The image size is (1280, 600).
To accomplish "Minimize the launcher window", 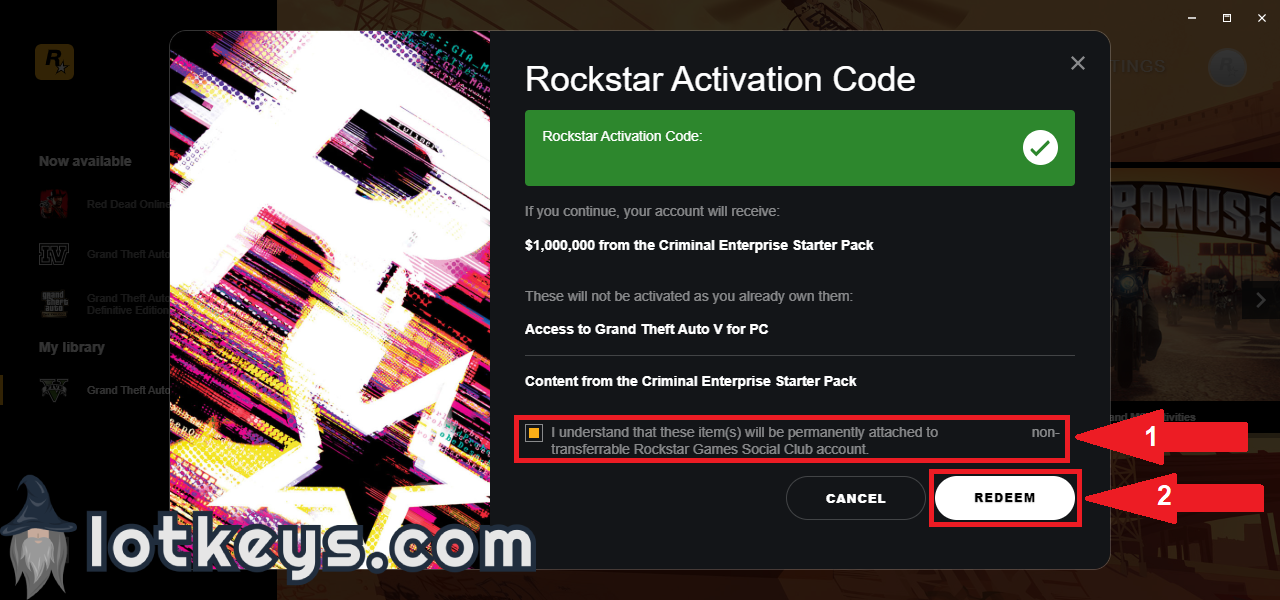I will point(1192,18).
